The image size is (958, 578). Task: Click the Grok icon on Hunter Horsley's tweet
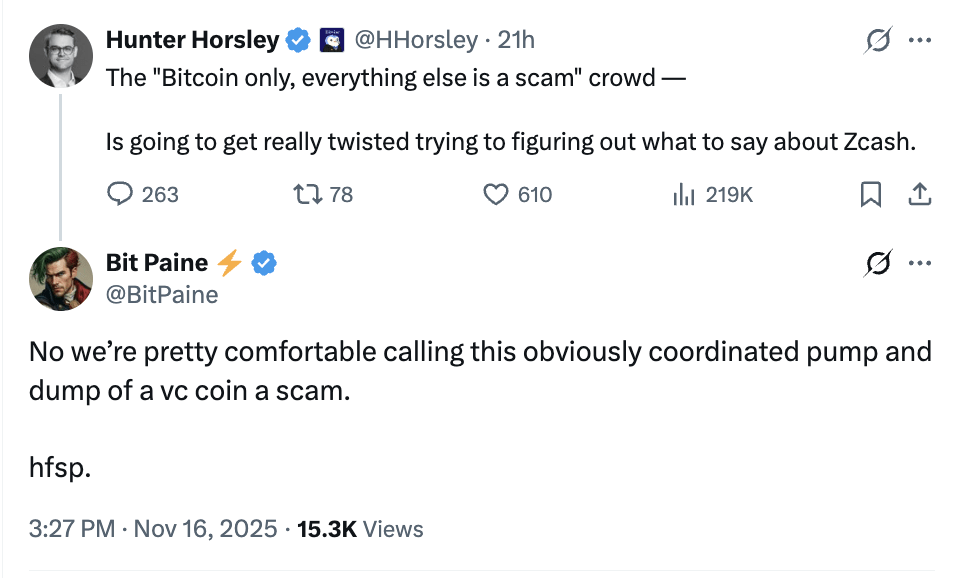[x=878, y=40]
